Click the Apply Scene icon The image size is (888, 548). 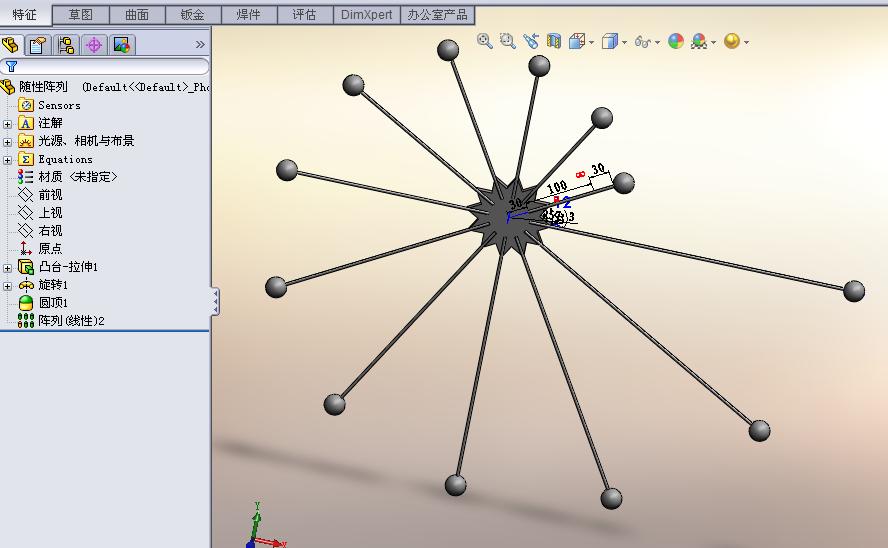click(x=699, y=41)
